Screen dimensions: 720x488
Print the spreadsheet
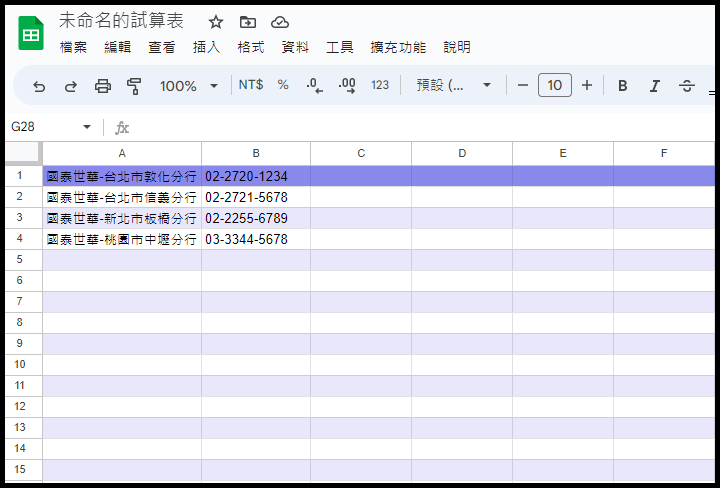102,86
